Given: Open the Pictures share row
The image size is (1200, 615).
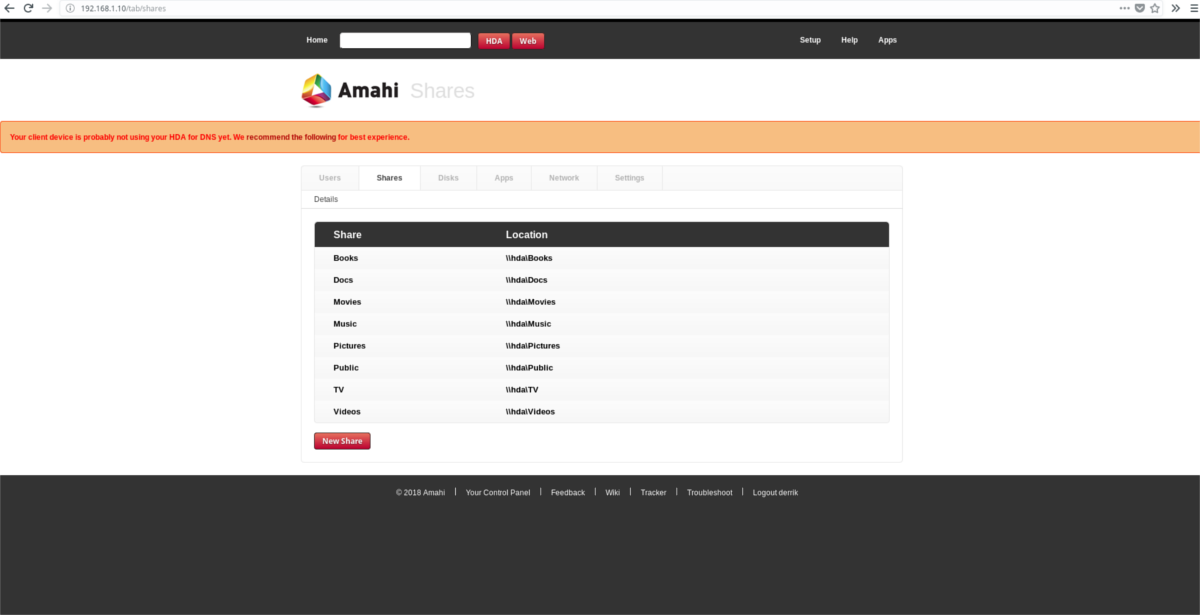Looking at the screenshot, I should (x=601, y=346).
